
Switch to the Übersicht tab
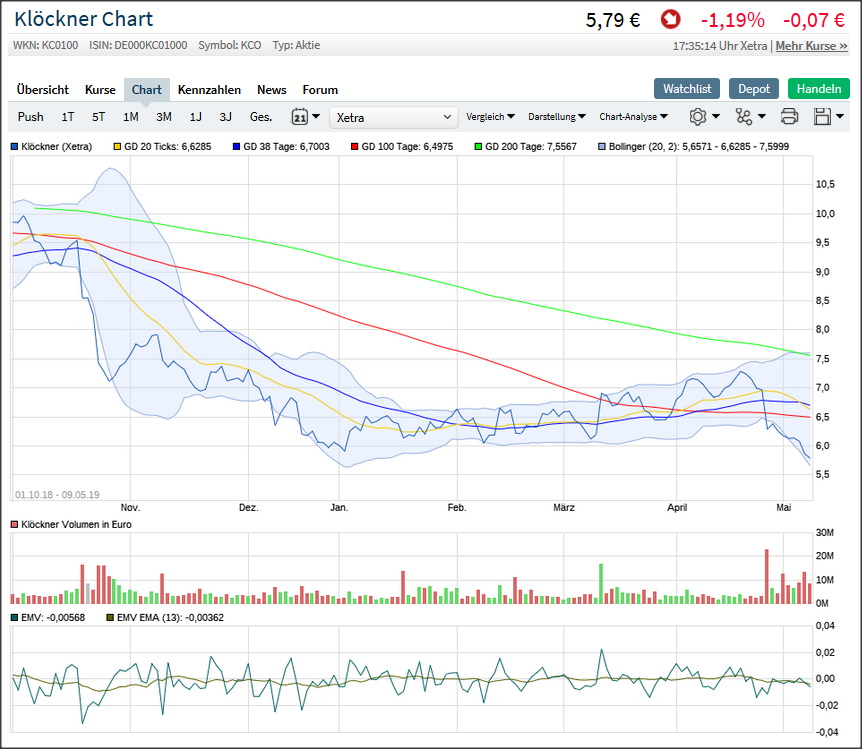coord(43,90)
